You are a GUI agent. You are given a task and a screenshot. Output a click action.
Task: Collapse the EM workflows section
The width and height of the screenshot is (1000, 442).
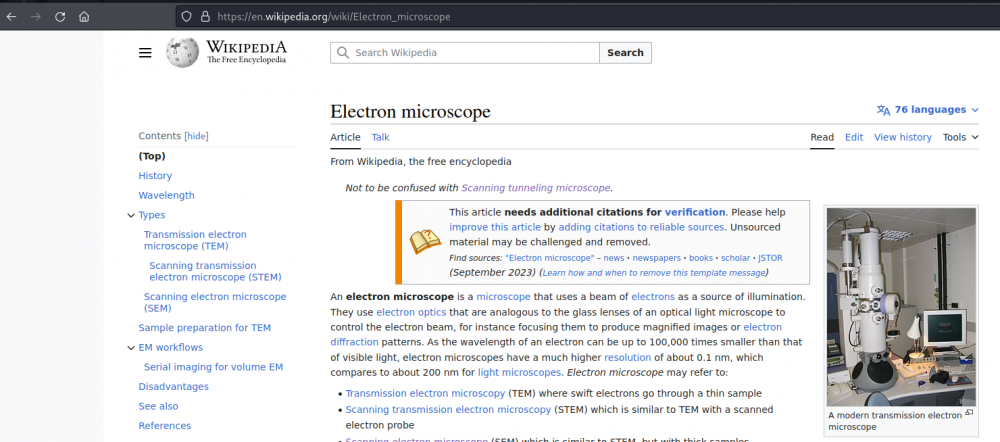coord(131,348)
